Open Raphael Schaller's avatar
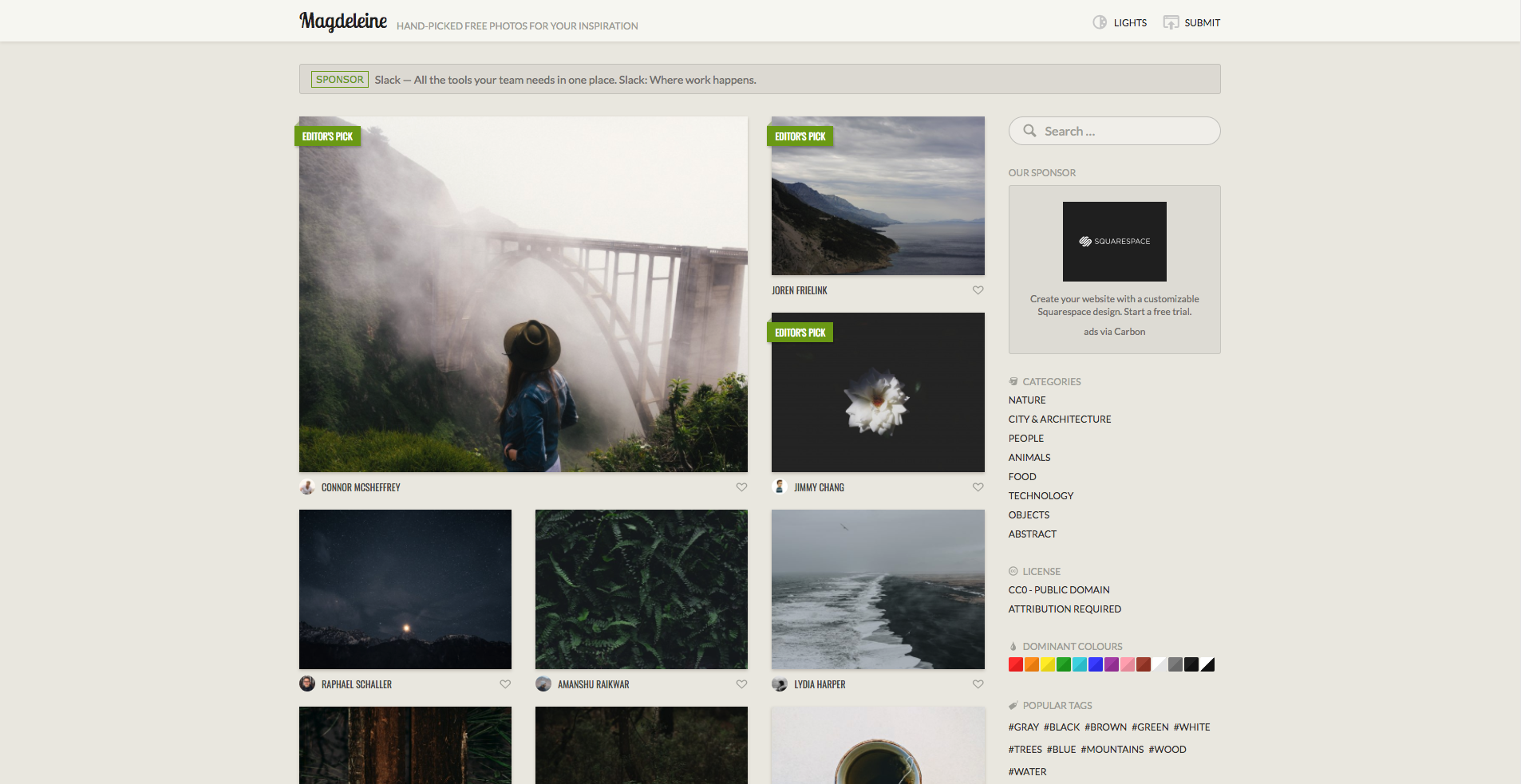 [307, 684]
